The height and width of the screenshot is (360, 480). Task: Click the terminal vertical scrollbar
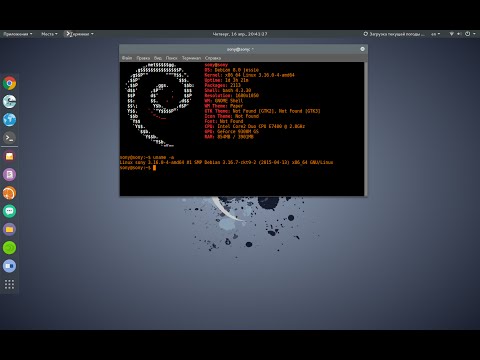coord(366,129)
